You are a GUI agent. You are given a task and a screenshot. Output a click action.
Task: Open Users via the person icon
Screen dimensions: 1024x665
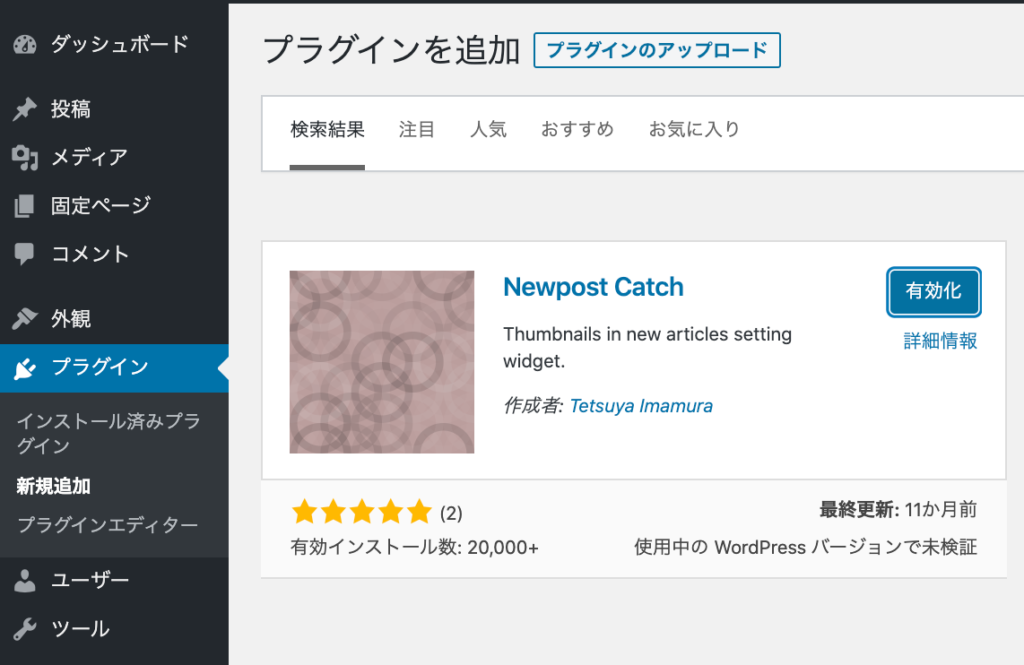coord(25,580)
